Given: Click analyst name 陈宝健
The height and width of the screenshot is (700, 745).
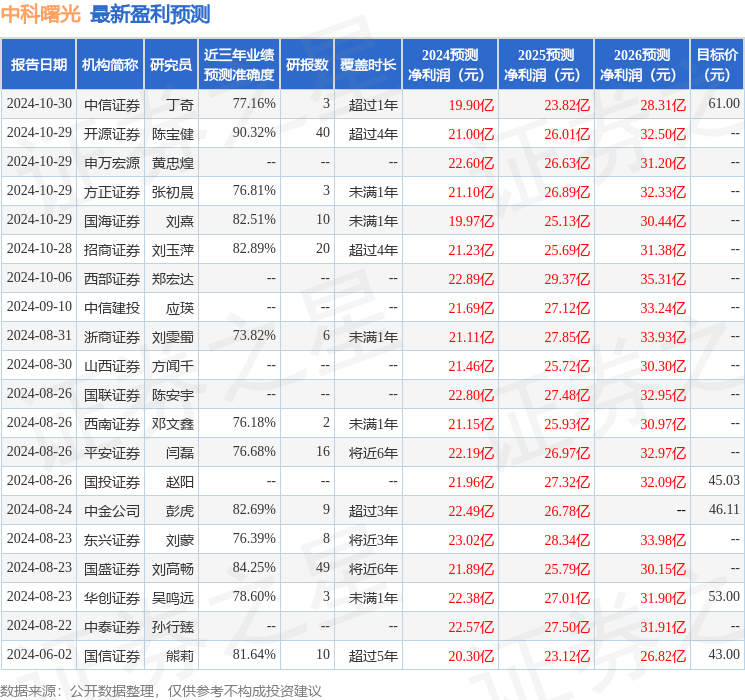Looking at the screenshot, I should pyautogui.click(x=172, y=134).
